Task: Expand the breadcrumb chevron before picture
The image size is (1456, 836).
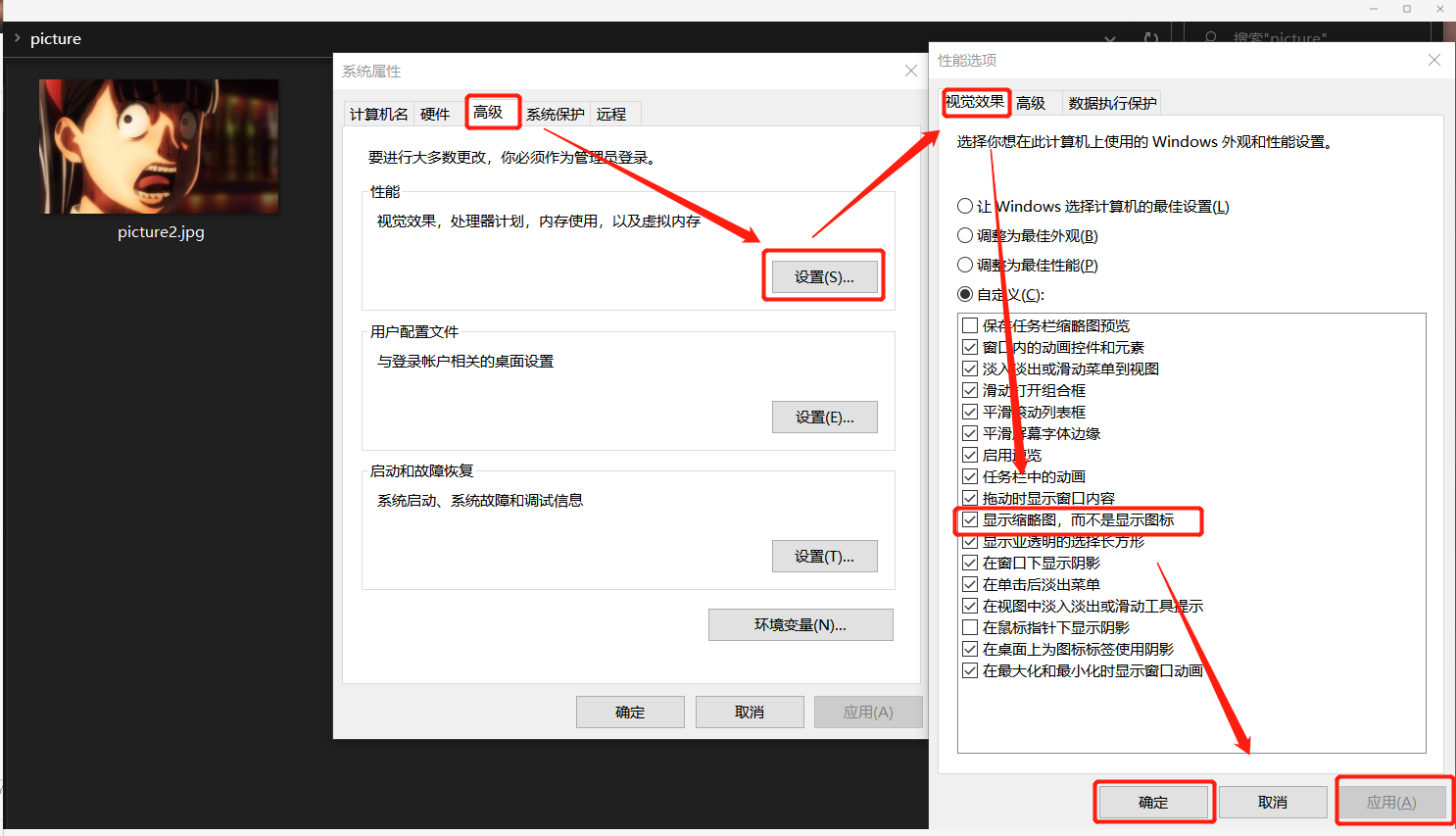Action: (x=18, y=38)
